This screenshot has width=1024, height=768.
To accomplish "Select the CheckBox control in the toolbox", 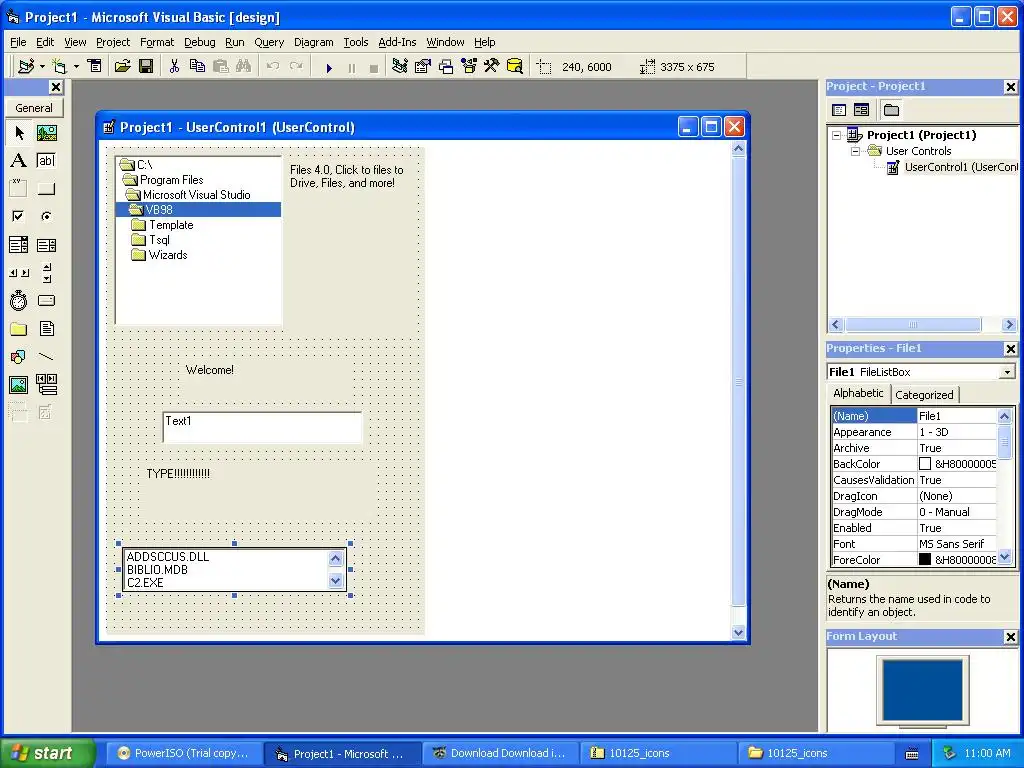I will pyautogui.click(x=19, y=216).
